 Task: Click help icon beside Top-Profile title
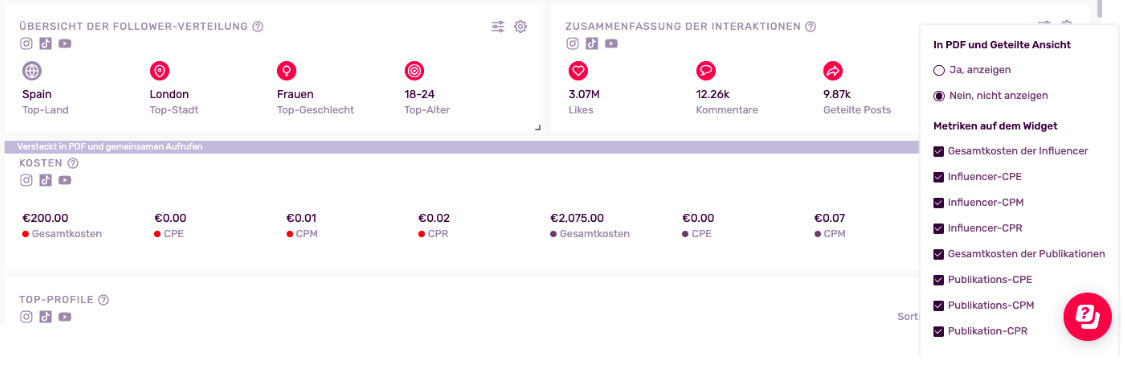click(x=103, y=299)
